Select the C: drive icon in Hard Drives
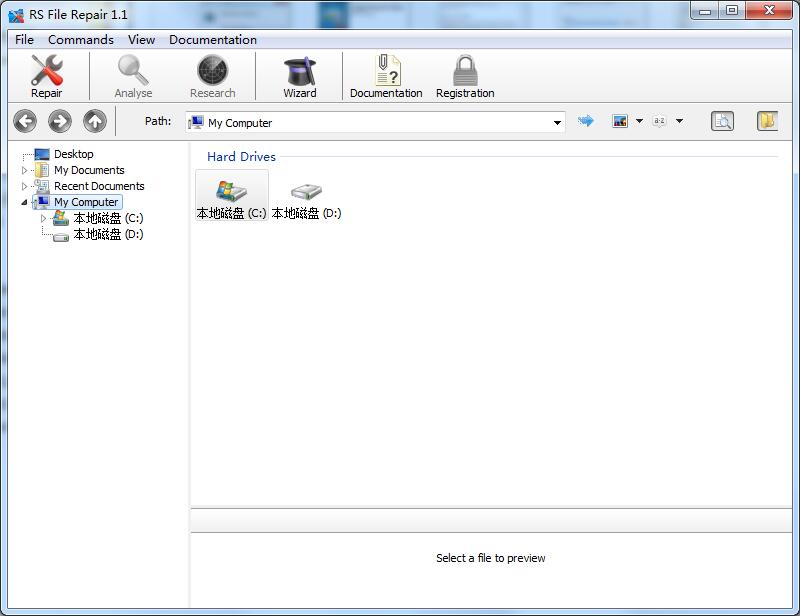 (x=232, y=190)
